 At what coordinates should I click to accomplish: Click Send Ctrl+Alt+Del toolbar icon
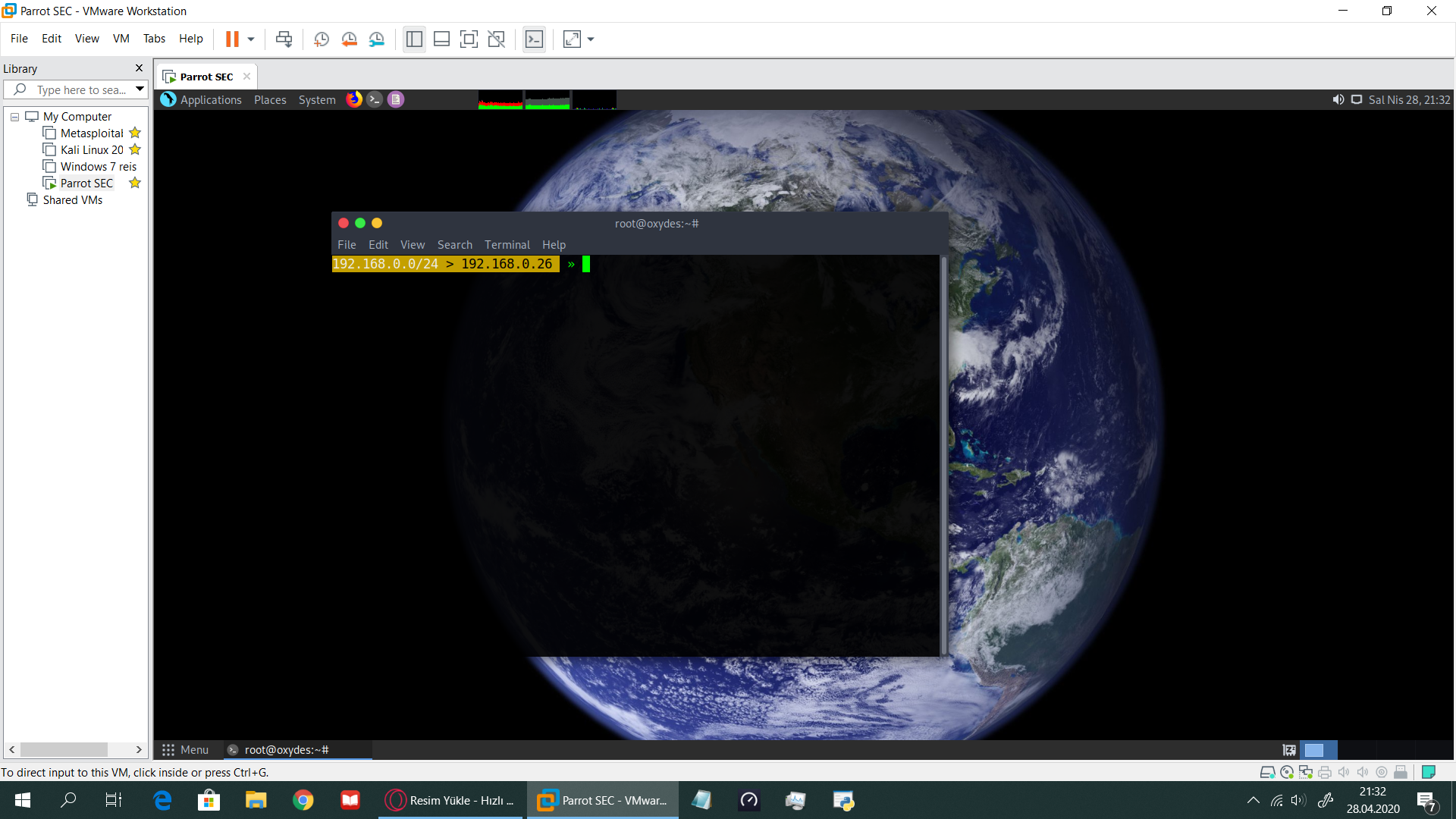pos(284,39)
